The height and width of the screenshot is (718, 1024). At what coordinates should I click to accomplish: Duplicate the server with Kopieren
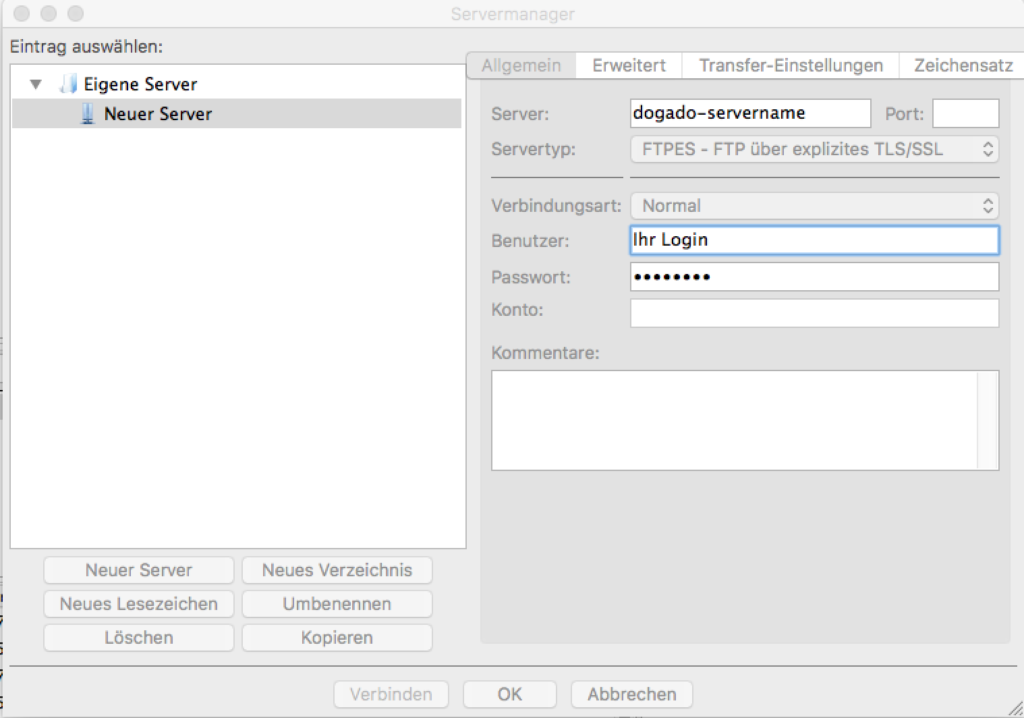pyautogui.click(x=337, y=637)
